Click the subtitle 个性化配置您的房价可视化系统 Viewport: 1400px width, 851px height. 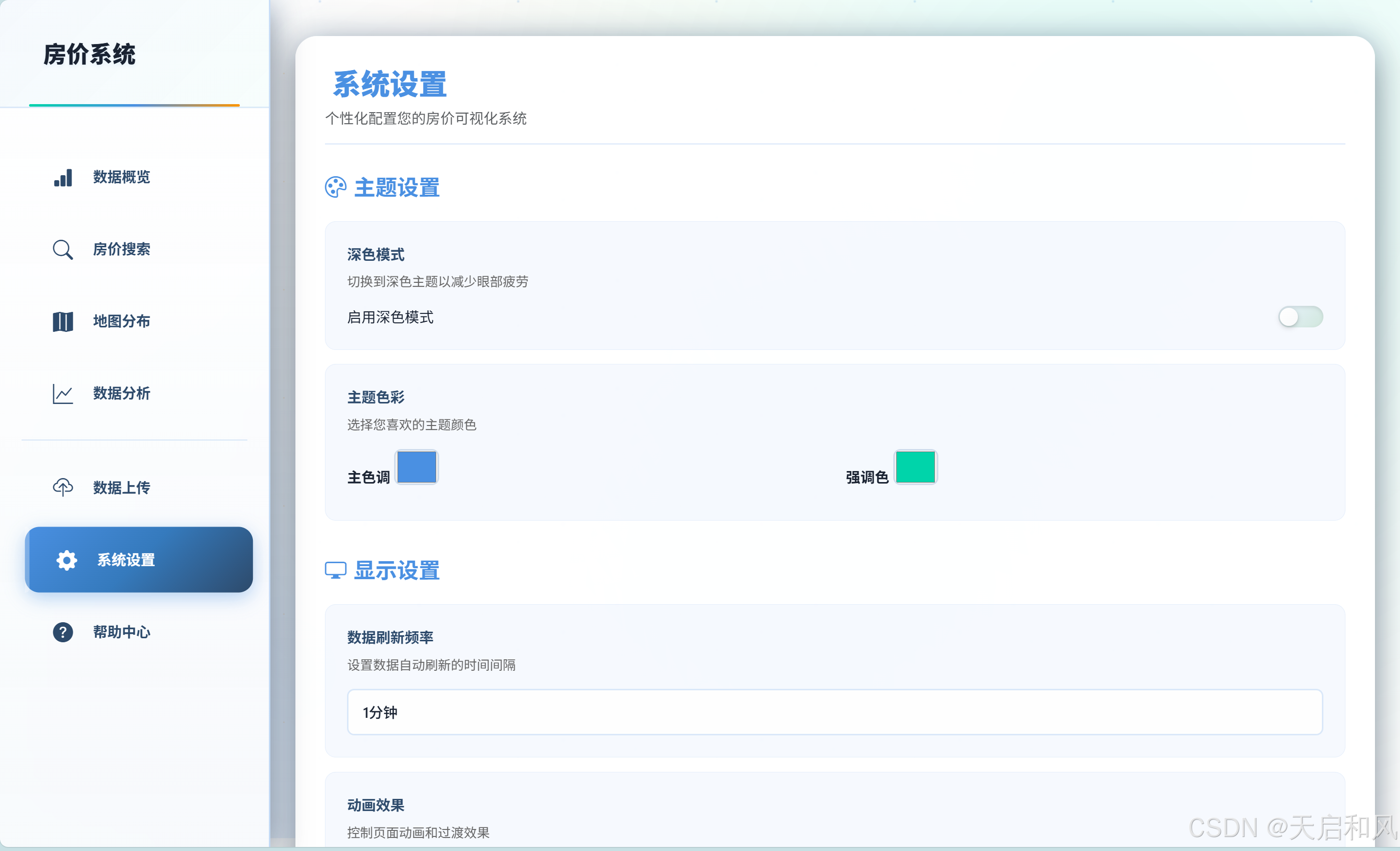[426, 118]
